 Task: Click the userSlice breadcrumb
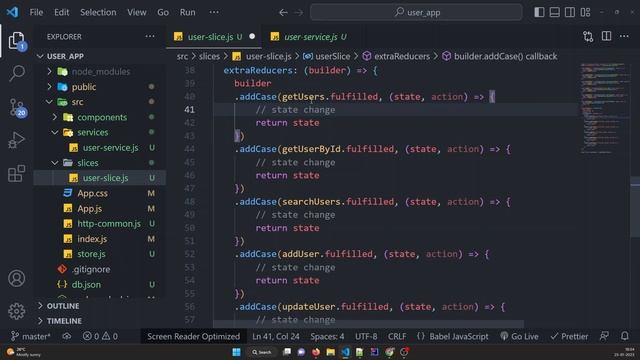click(x=327, y=56)
